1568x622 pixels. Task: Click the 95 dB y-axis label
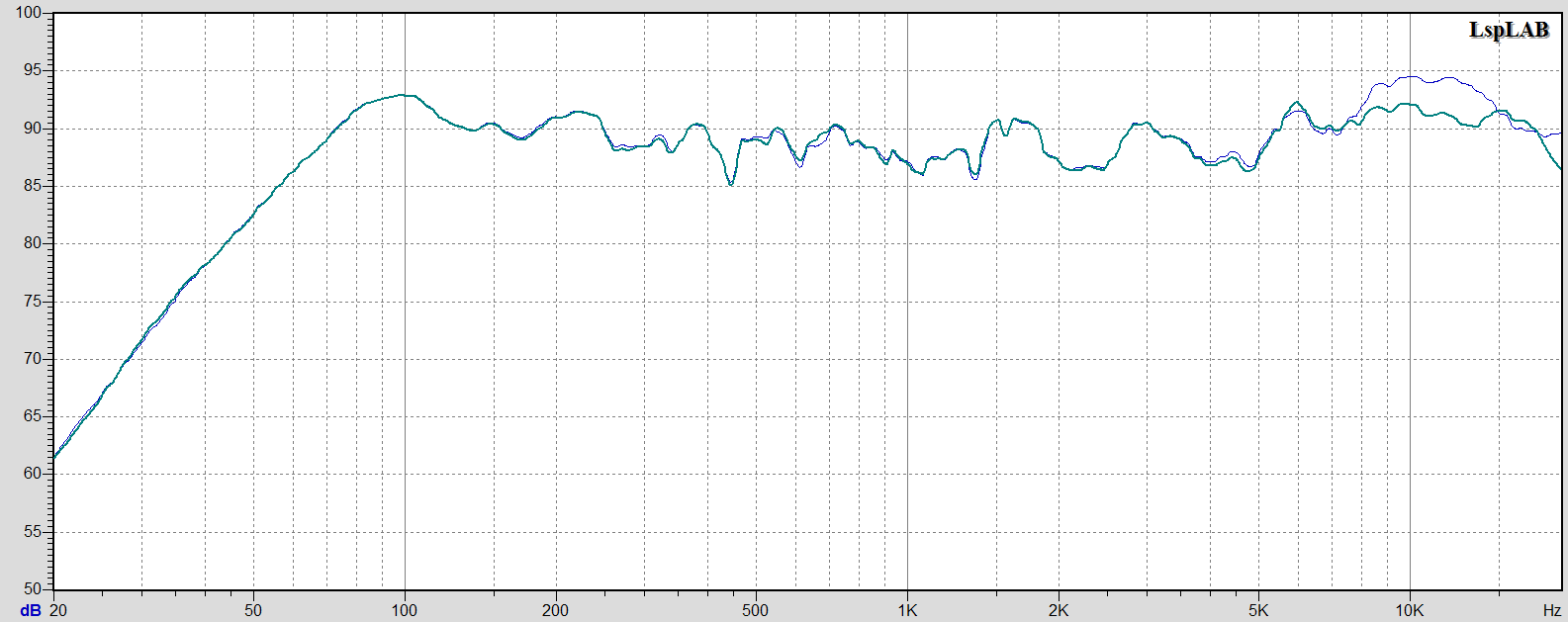coord(33,70)
